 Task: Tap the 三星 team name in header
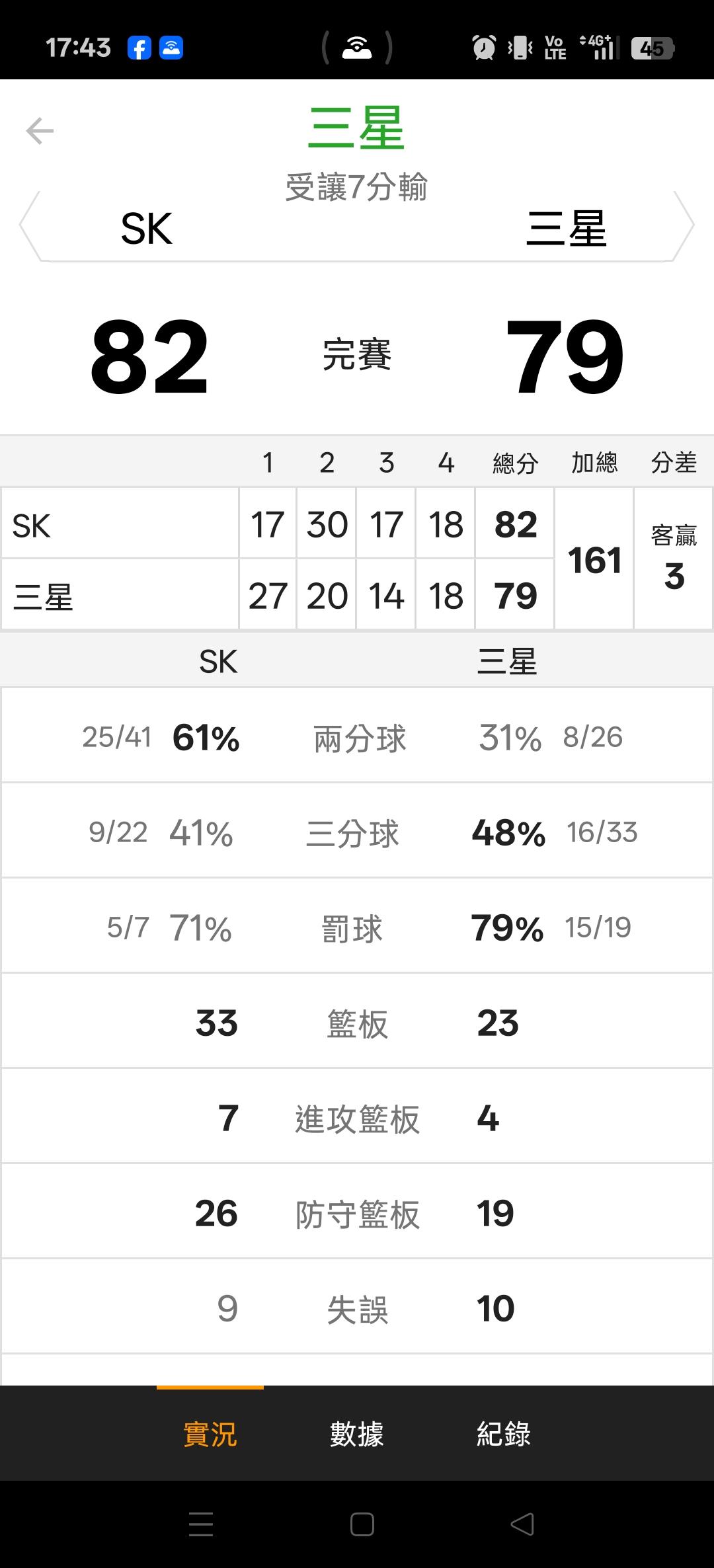[x=567, y=229]
